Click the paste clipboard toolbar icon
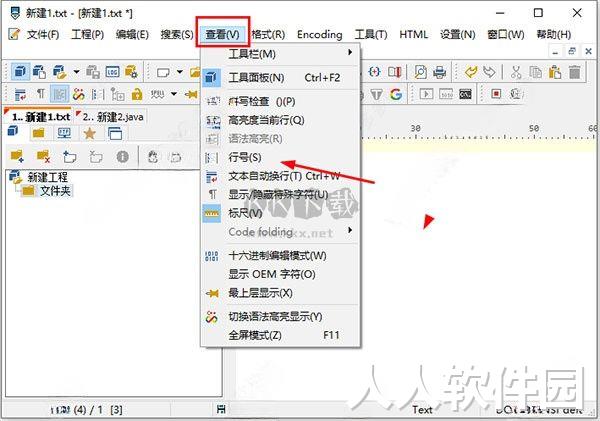600x421 pixels. tap(554, 72)
